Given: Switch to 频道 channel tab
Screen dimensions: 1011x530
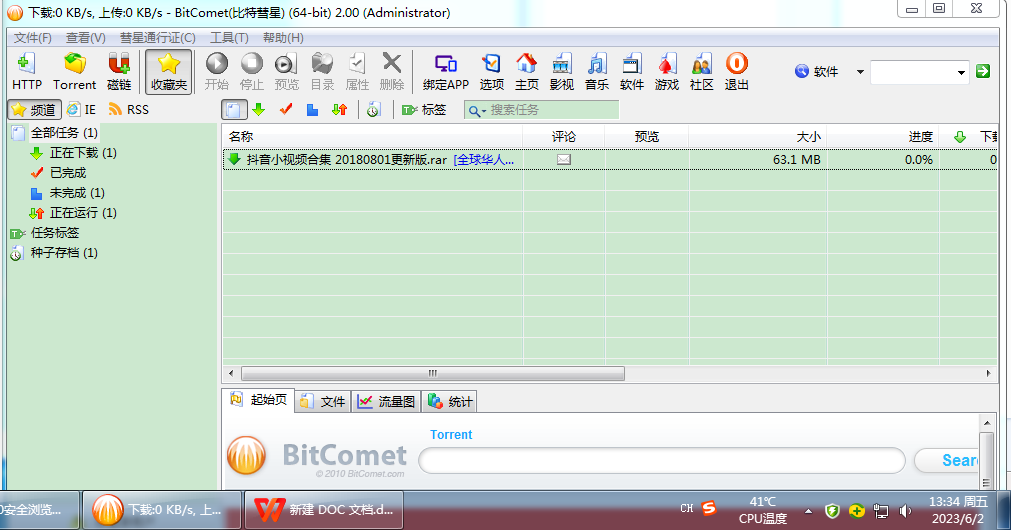Looking at the screenshot, I should [x=35, y=110].
